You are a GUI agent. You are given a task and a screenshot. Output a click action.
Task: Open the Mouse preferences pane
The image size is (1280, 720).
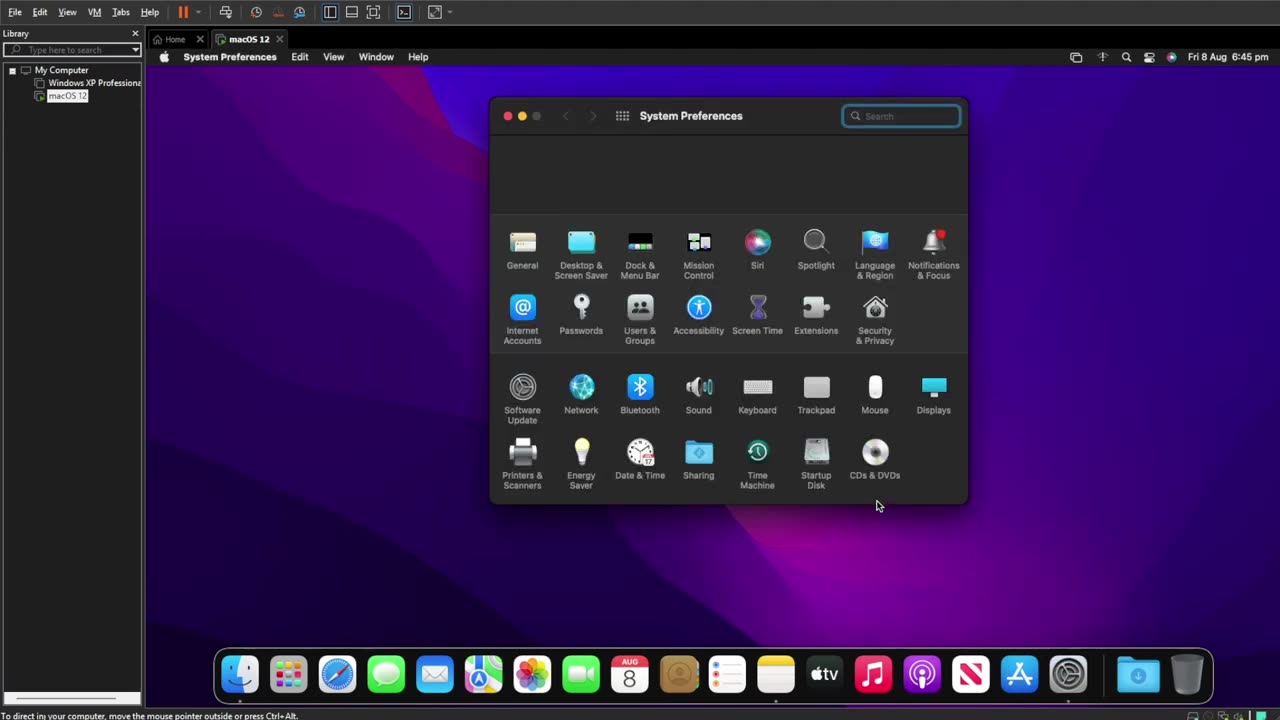pos(875,395)
